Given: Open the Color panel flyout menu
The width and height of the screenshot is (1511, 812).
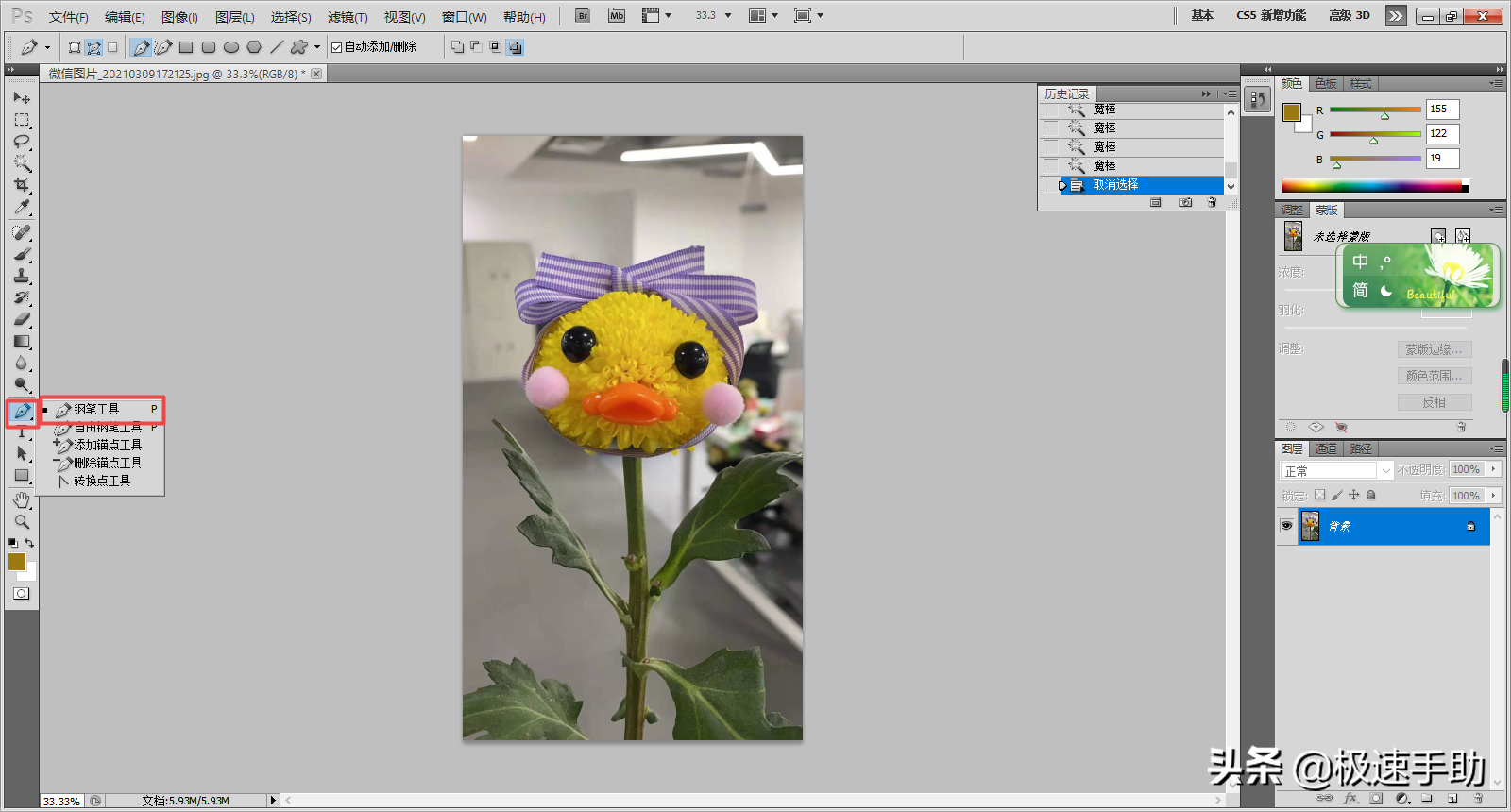Looking at the screenshot, I should [1496, 84].
